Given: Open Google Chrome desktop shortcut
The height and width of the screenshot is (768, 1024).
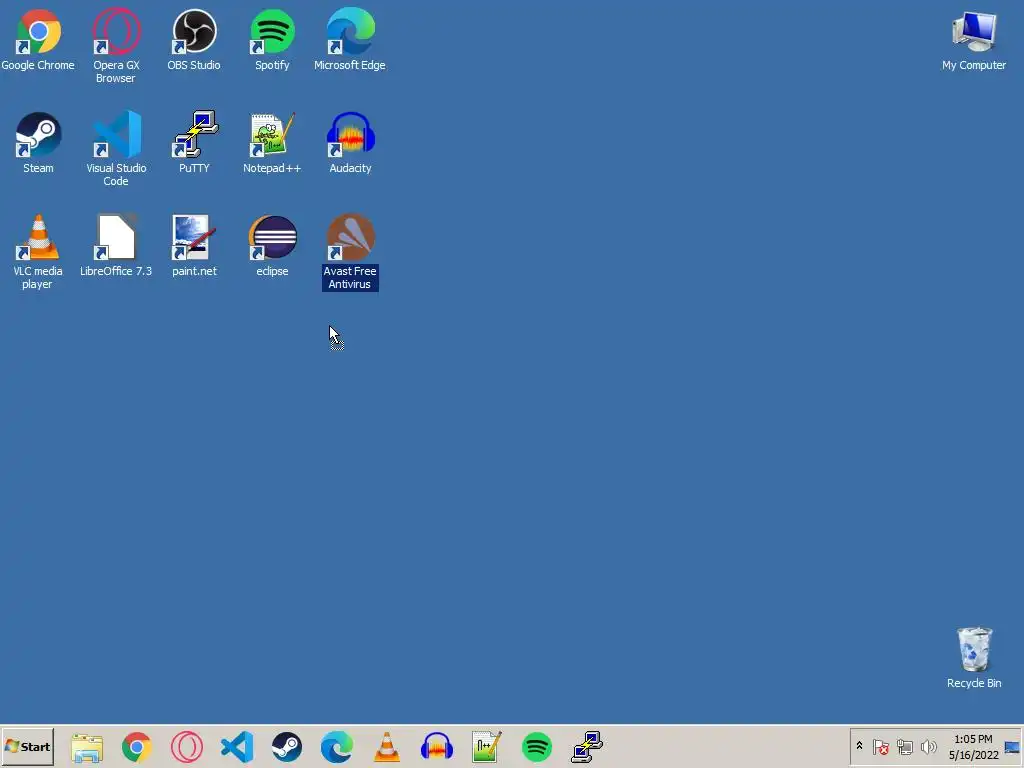Looking at the screenshot, I should [38, 39].
